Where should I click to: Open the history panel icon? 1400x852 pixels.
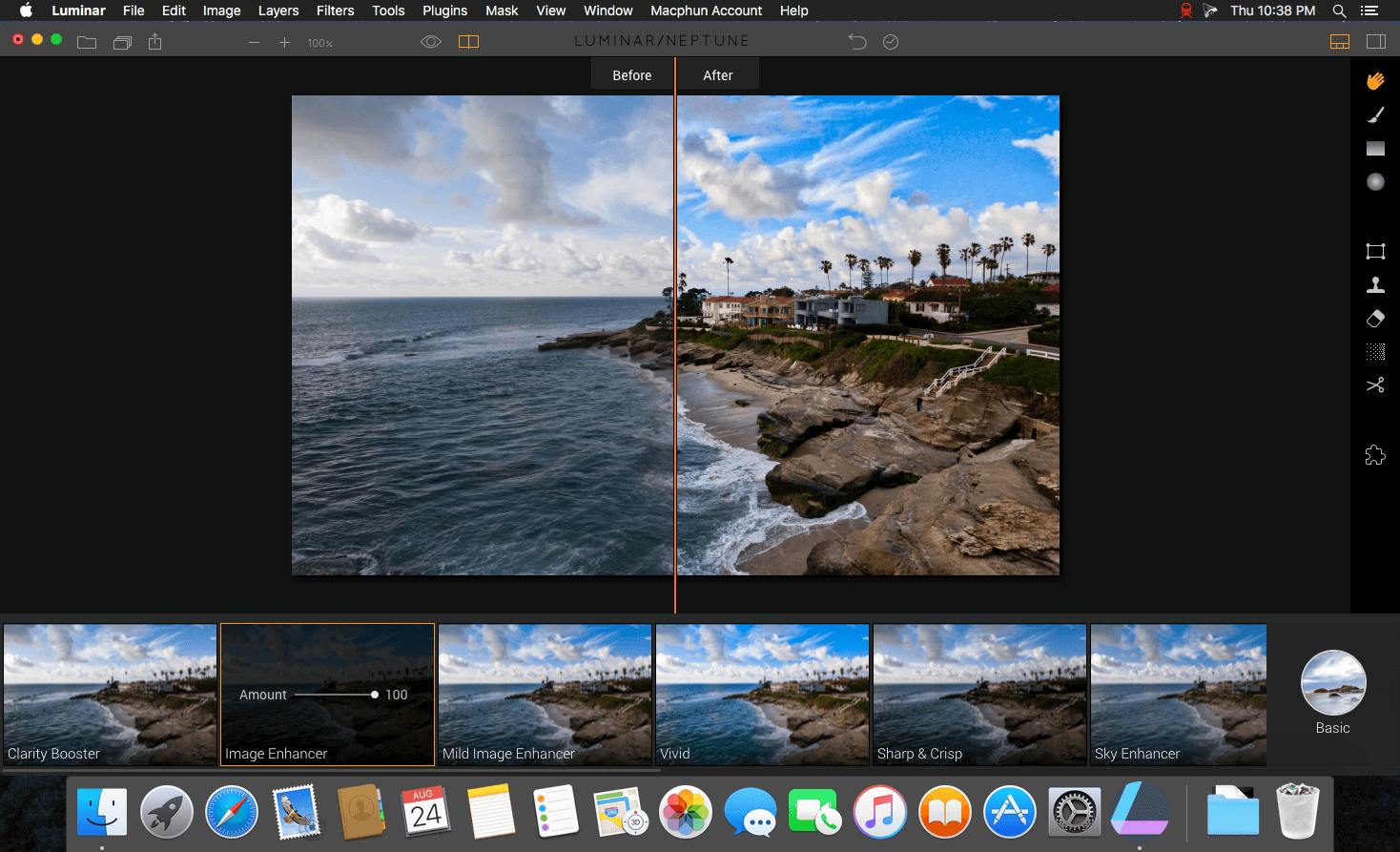[891, 42]
